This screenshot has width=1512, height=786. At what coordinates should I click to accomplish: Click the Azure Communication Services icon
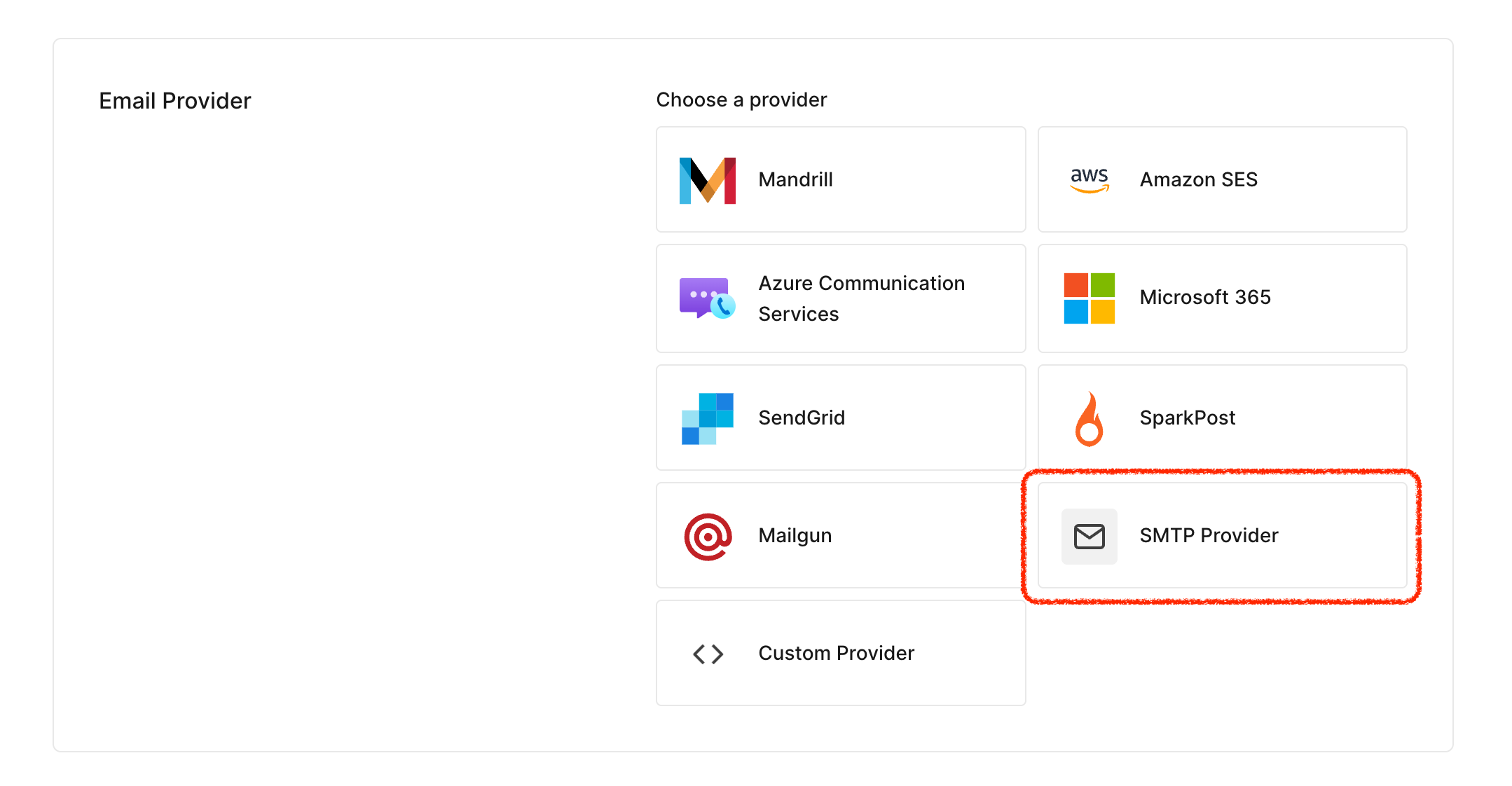707,298
